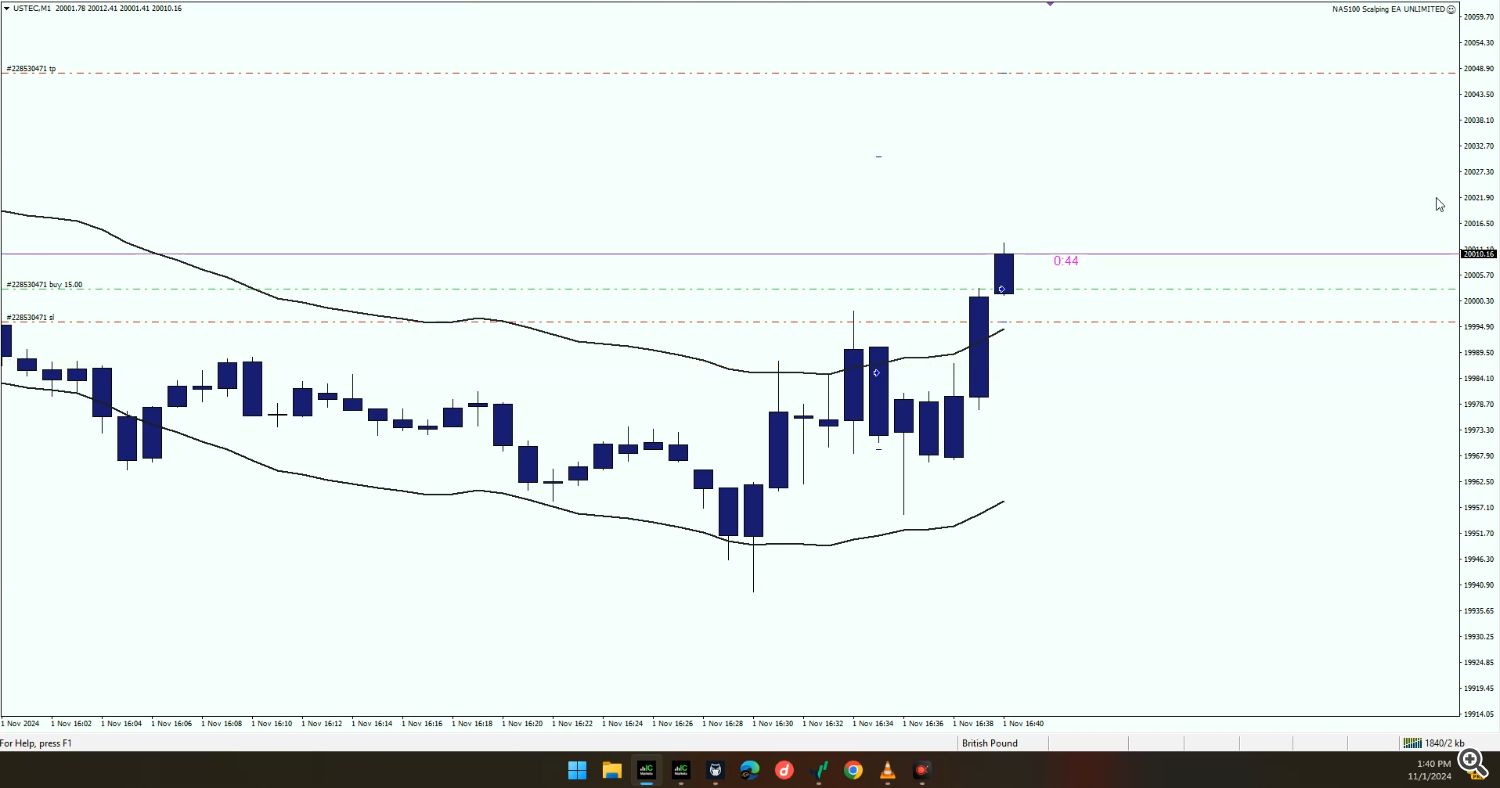Click the open price 20001.78 in chart header
This screenshot has width=1500, height=788.
pyautogui.click(x=70, y=8)
